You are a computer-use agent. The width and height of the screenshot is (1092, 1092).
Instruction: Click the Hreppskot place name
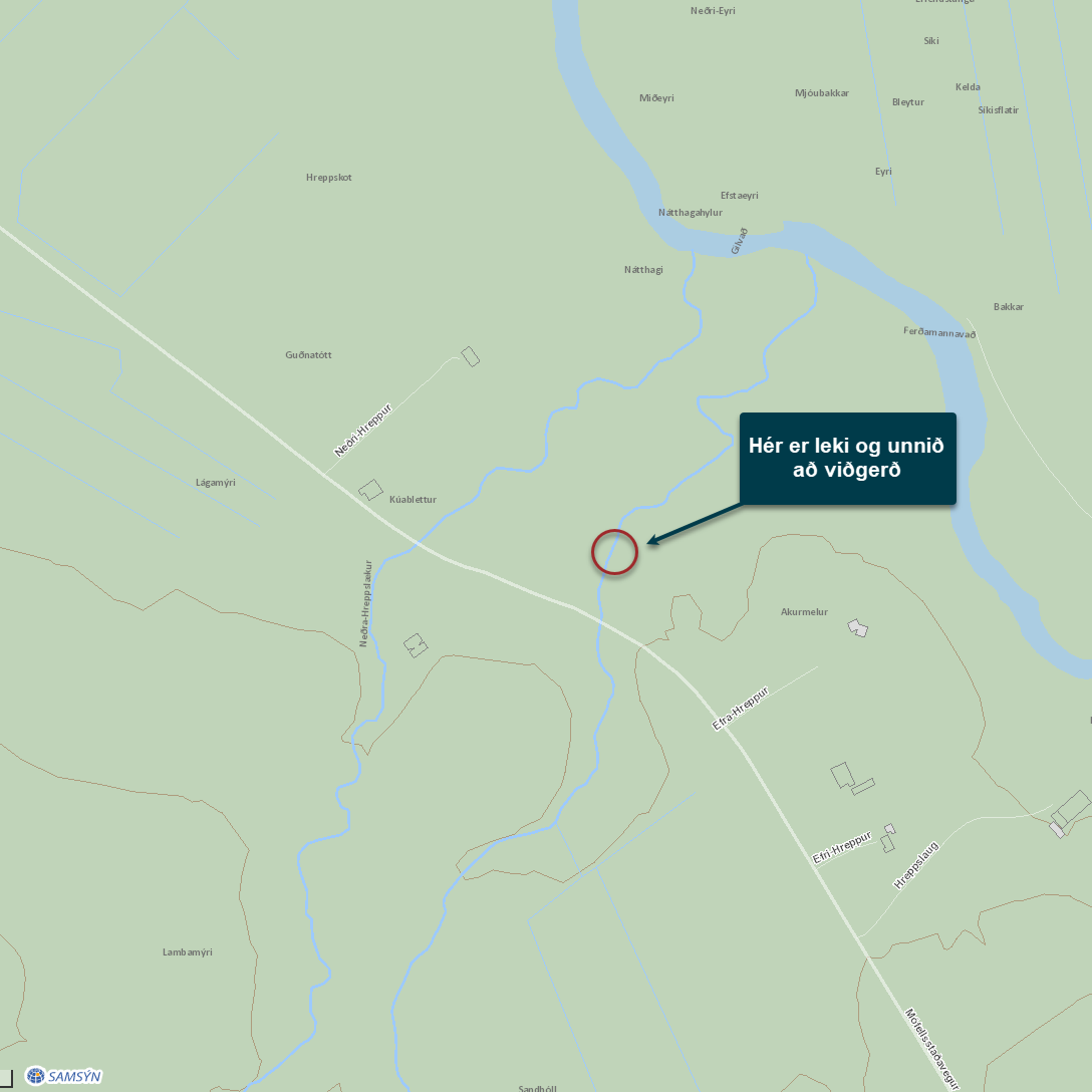click(x=329, y=177)
